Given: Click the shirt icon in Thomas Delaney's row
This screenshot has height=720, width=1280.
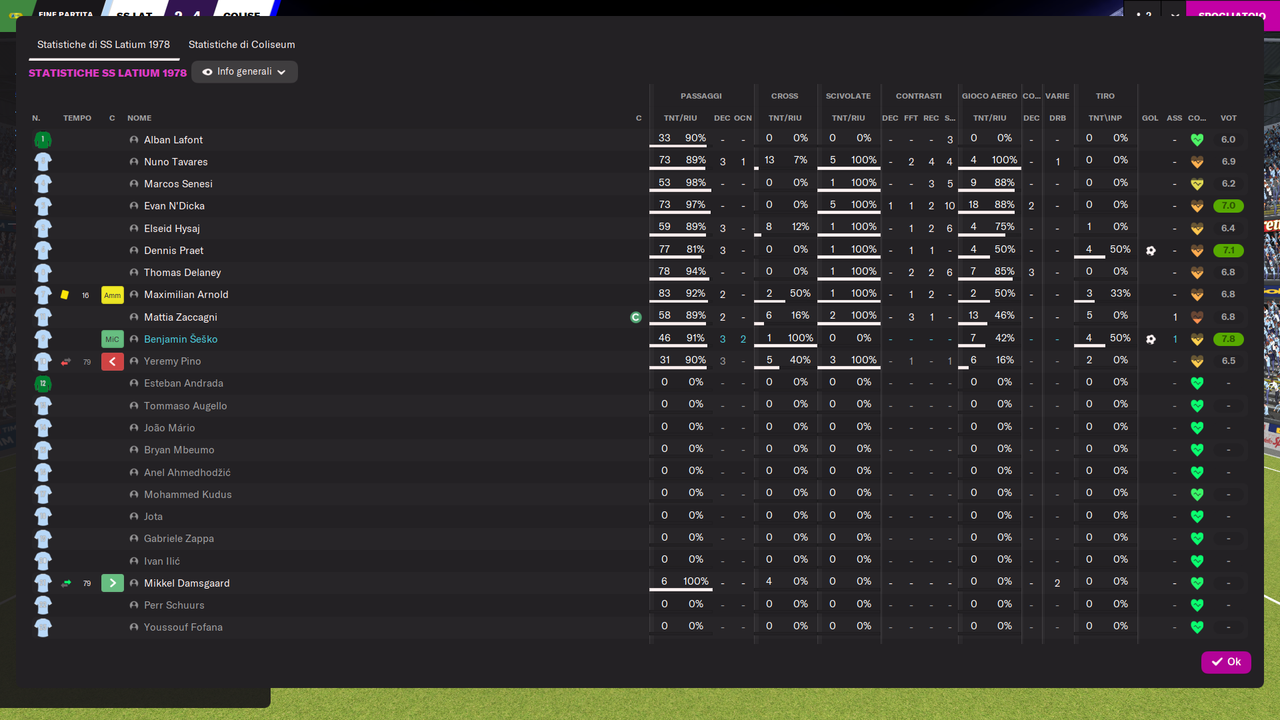Looking at the screenshot, I should (x=43, y=273).
